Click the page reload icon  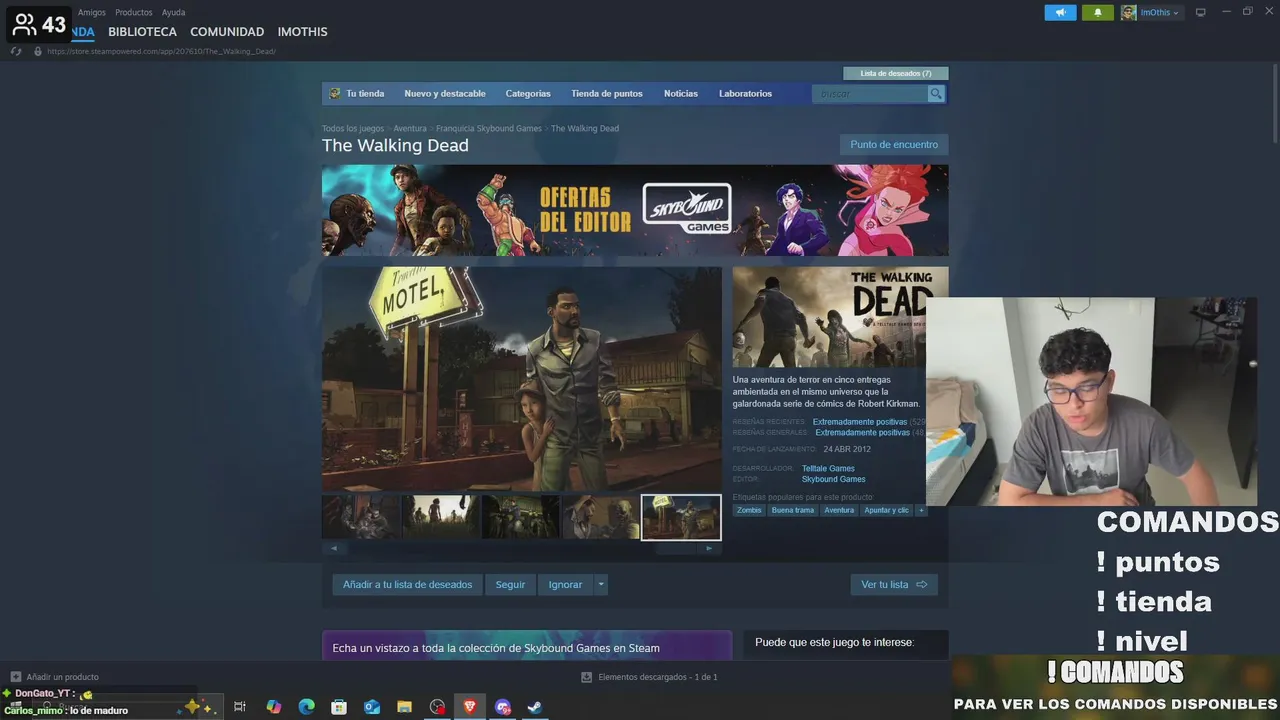point(16,51)
